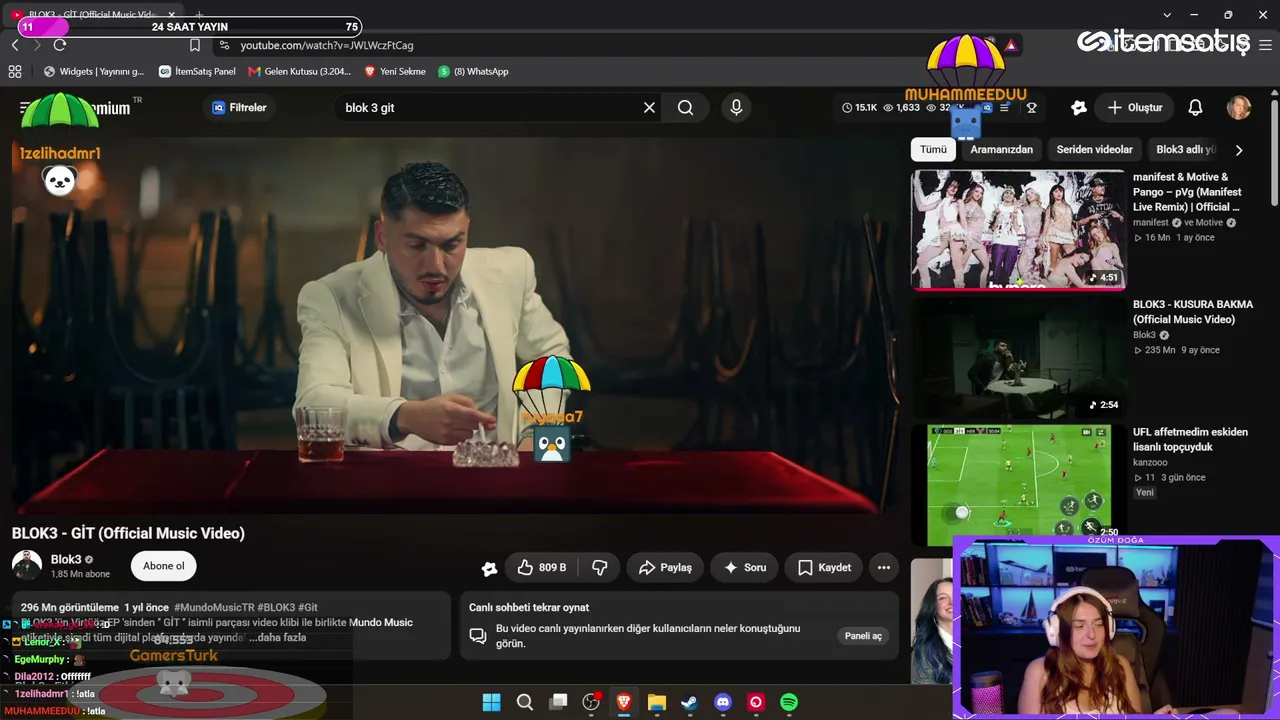
Task: Click the magnifier search button
Action: [x=685, y=108]
